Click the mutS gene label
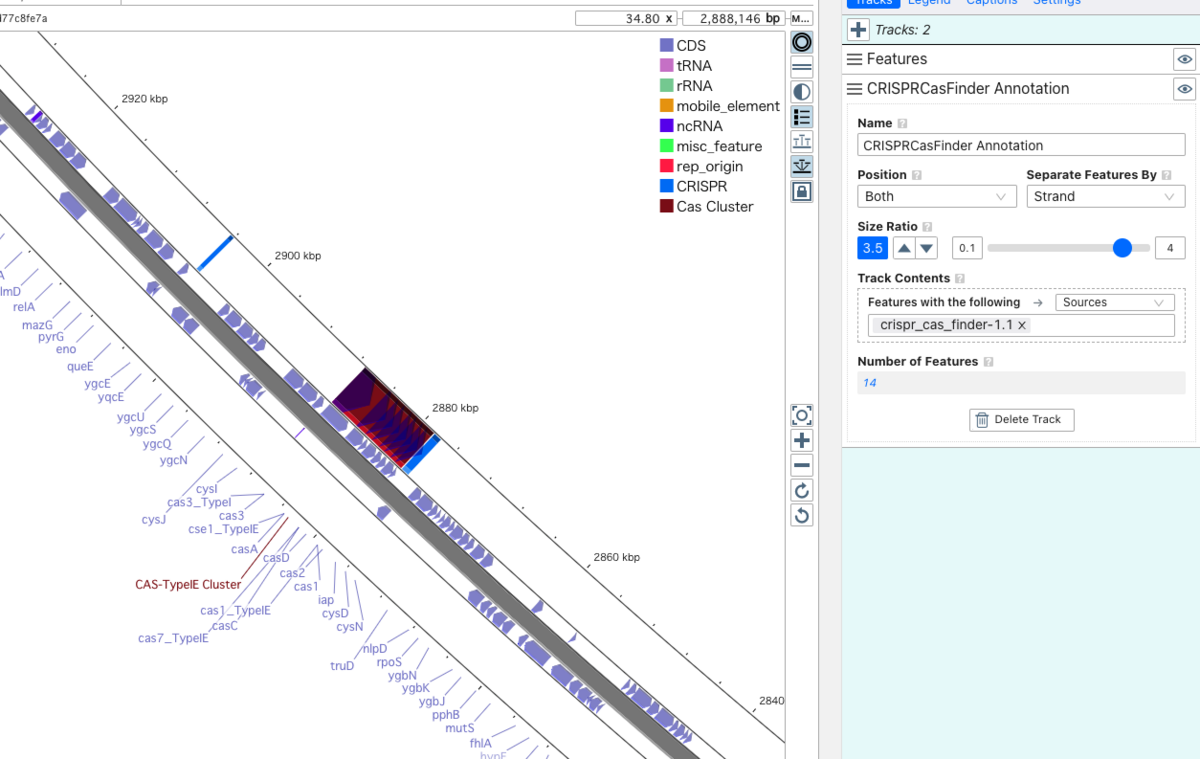The width and height of the screenshot is (1200, 759). coord(460,728)
